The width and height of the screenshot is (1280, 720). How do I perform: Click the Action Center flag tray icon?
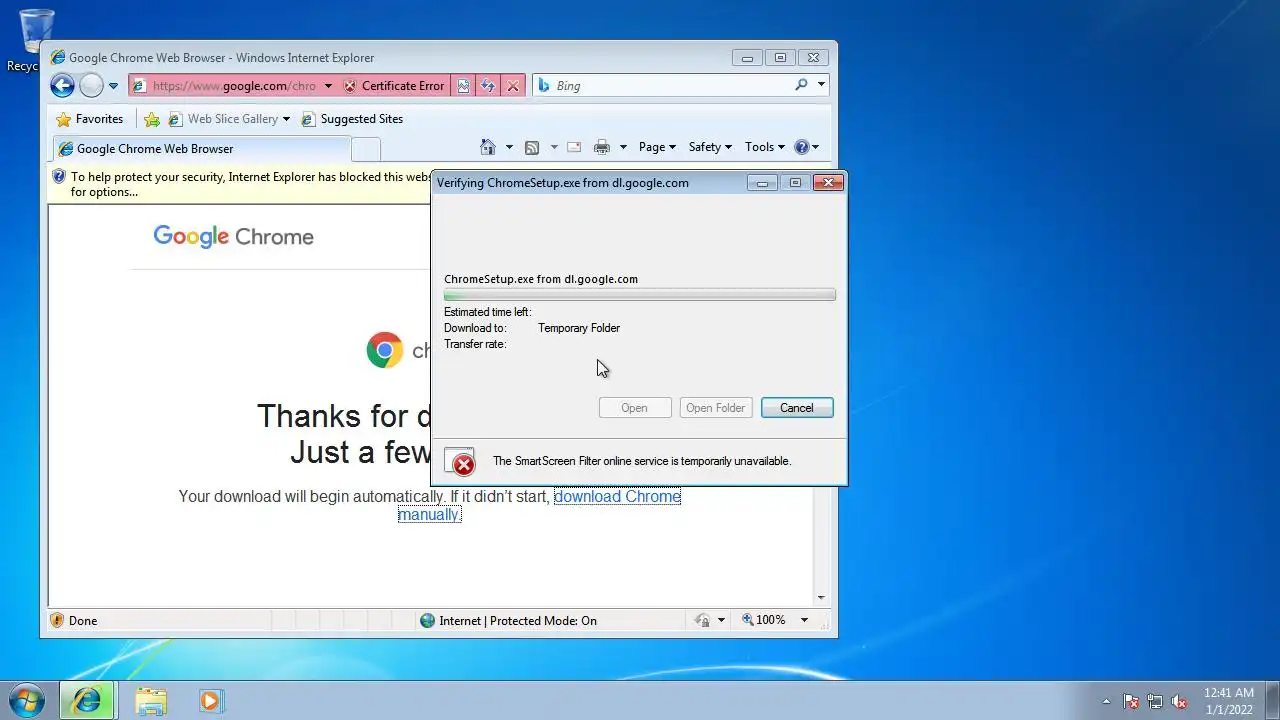(1131, 701)
